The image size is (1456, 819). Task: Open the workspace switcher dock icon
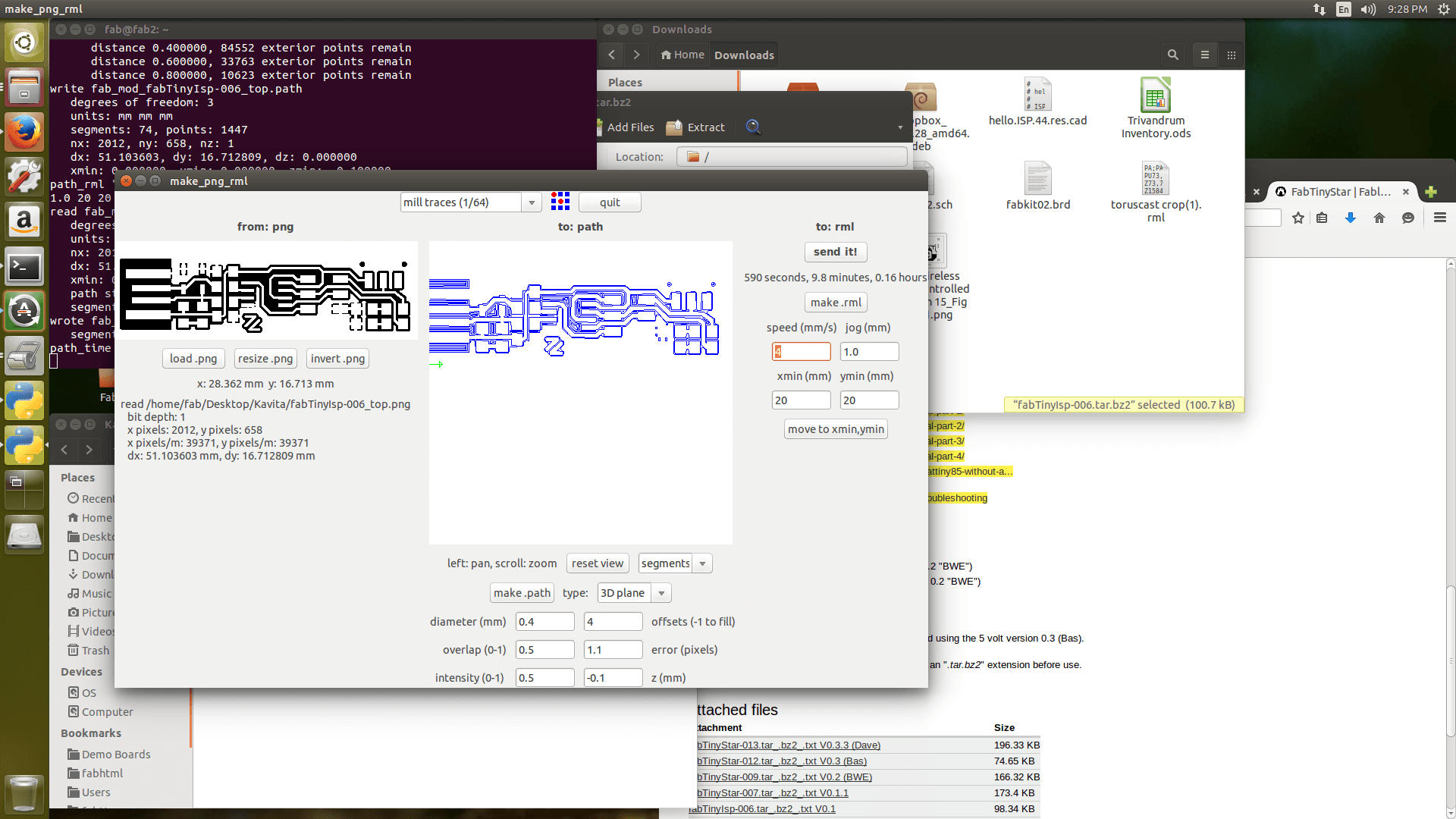pos(24,490)
